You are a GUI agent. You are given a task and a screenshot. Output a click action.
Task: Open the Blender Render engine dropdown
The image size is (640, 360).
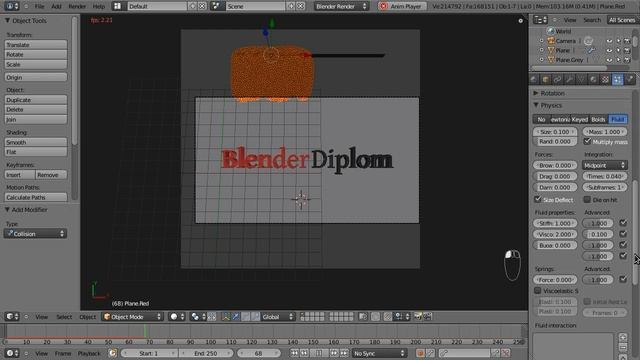(x=341, y=6)
